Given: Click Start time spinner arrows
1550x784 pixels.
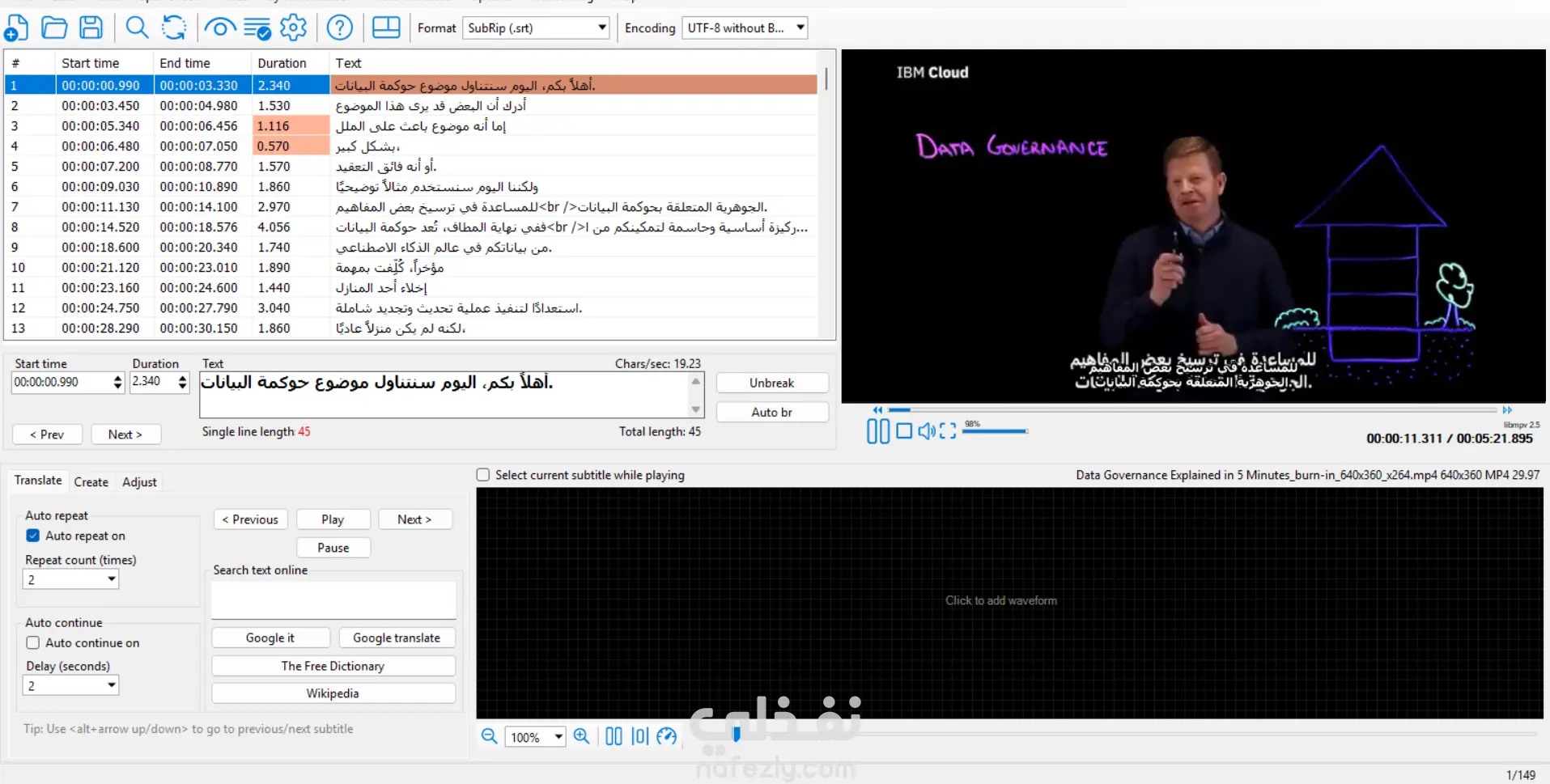Looking at the screenshot, I should coord(118,382).
